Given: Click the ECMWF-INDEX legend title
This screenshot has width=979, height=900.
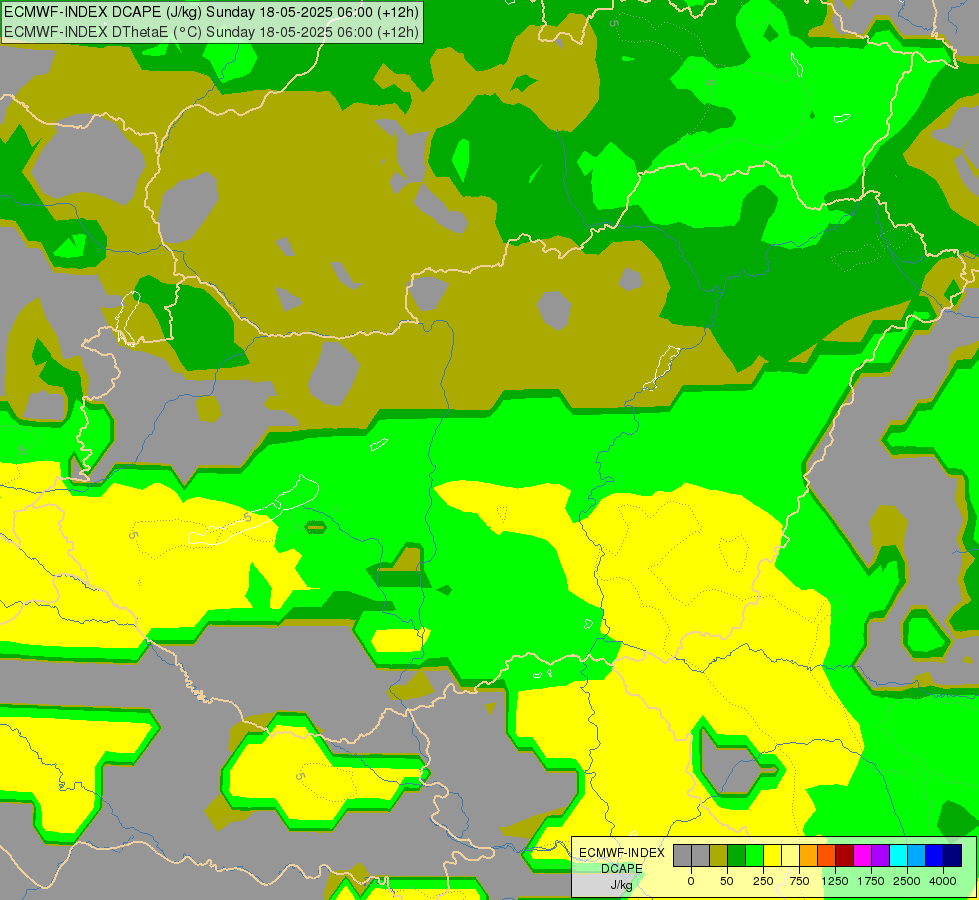Looking at the screenshot, I should pos(622,853).
